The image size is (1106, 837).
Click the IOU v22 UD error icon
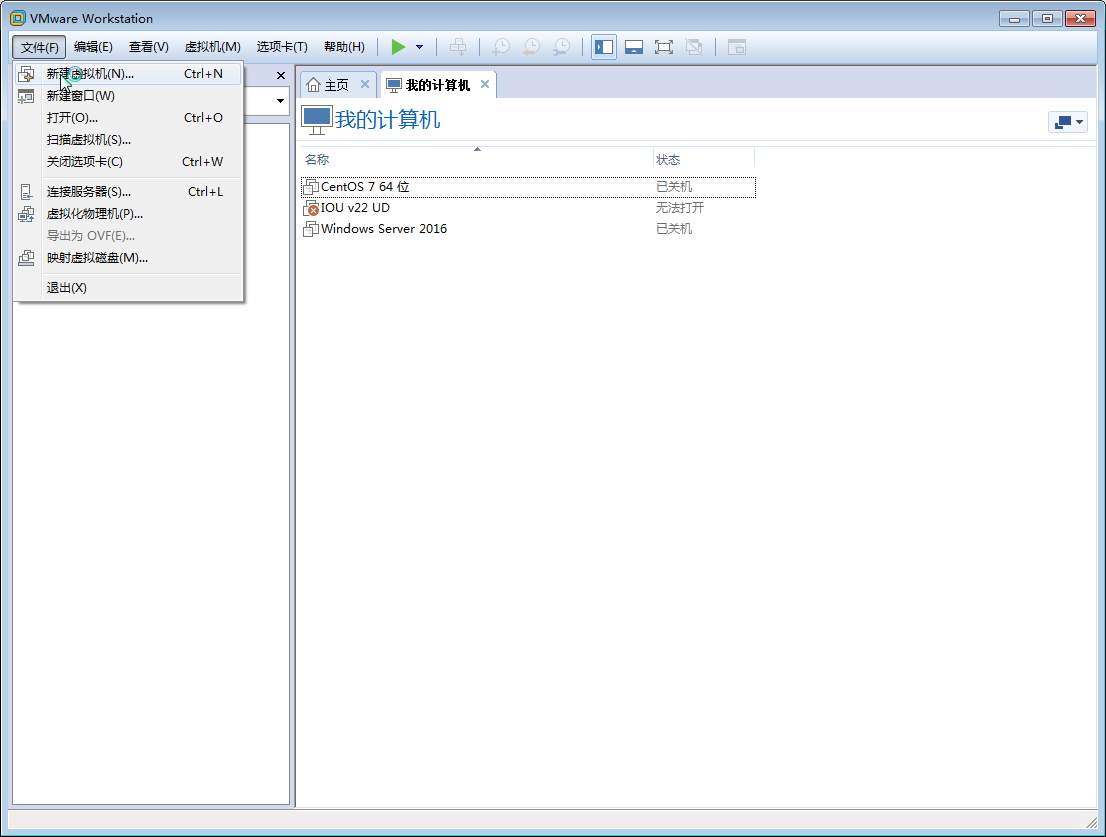tap(310, 209)
